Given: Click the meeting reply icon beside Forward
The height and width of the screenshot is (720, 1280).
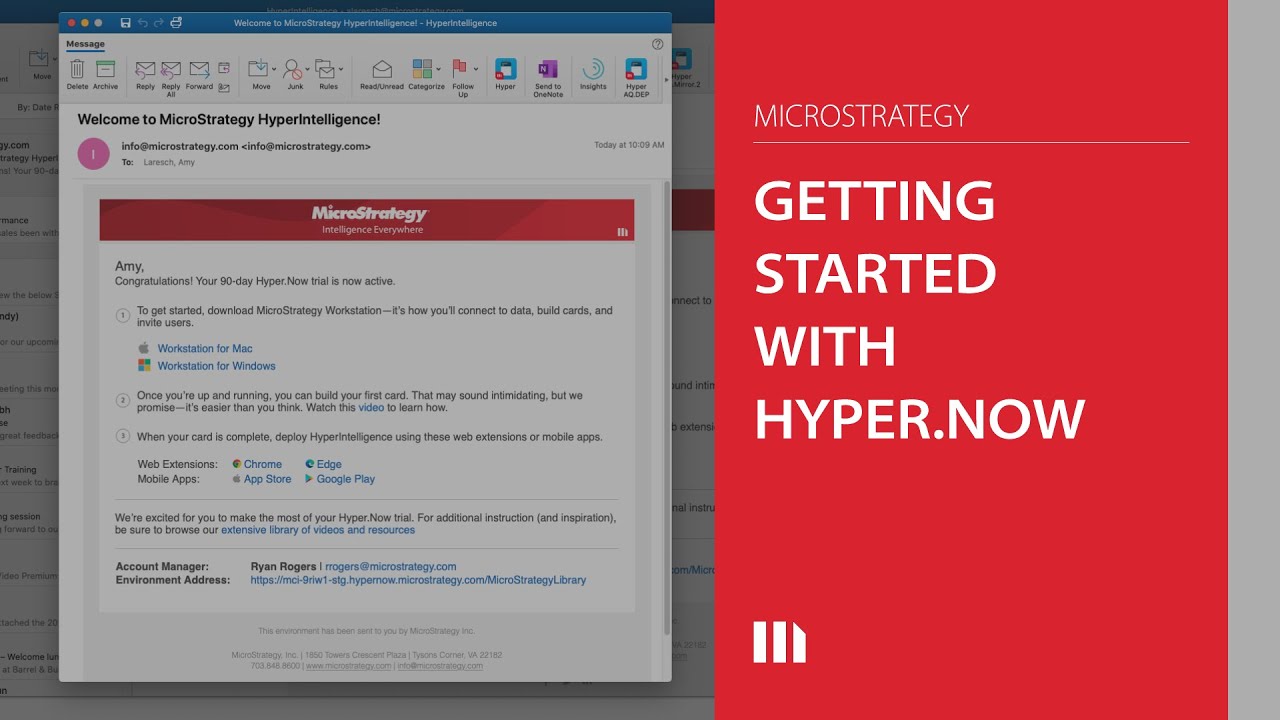Looking at the screenshot, I should click(x=224, y=68).
